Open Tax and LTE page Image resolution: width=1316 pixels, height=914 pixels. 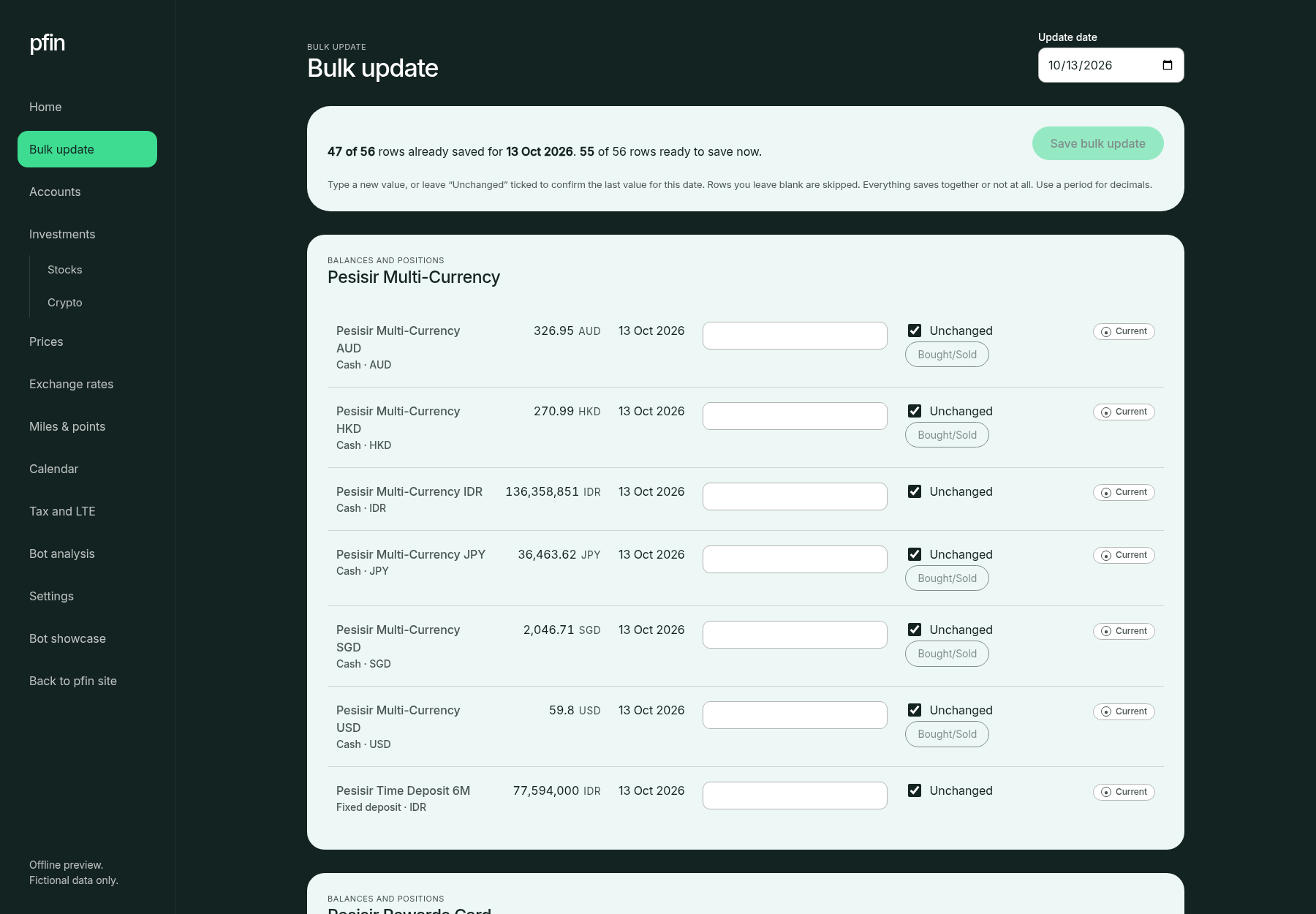[x=87, y=511]
